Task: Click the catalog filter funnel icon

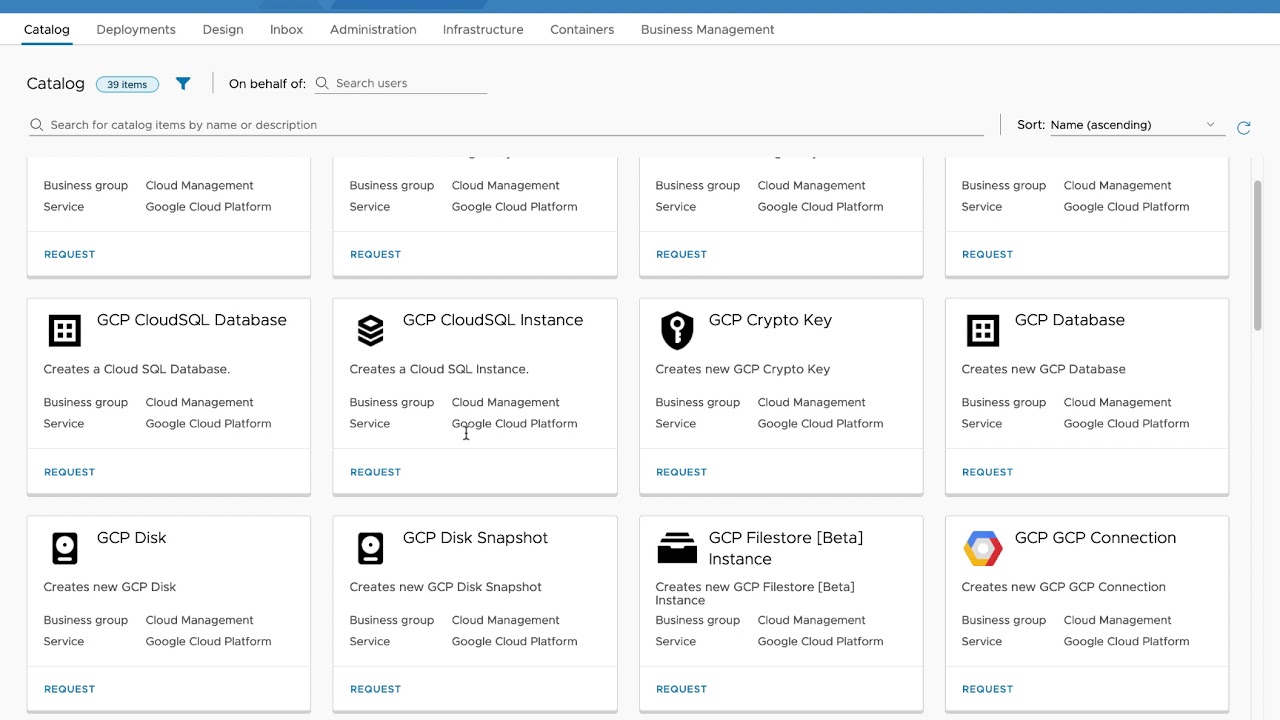Action: (x=183, y=84)
